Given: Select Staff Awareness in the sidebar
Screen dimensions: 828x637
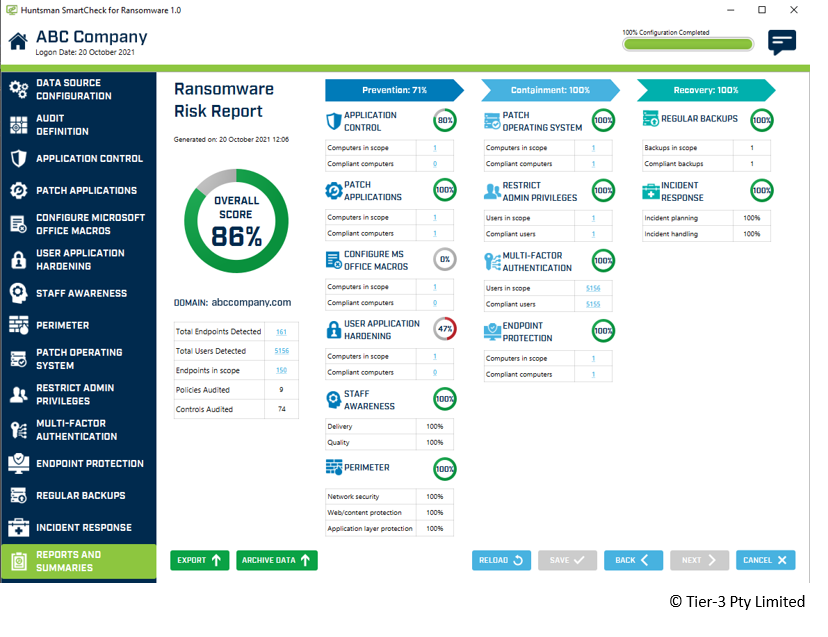Looking at the screenshot, I should [x=79, y=293].
